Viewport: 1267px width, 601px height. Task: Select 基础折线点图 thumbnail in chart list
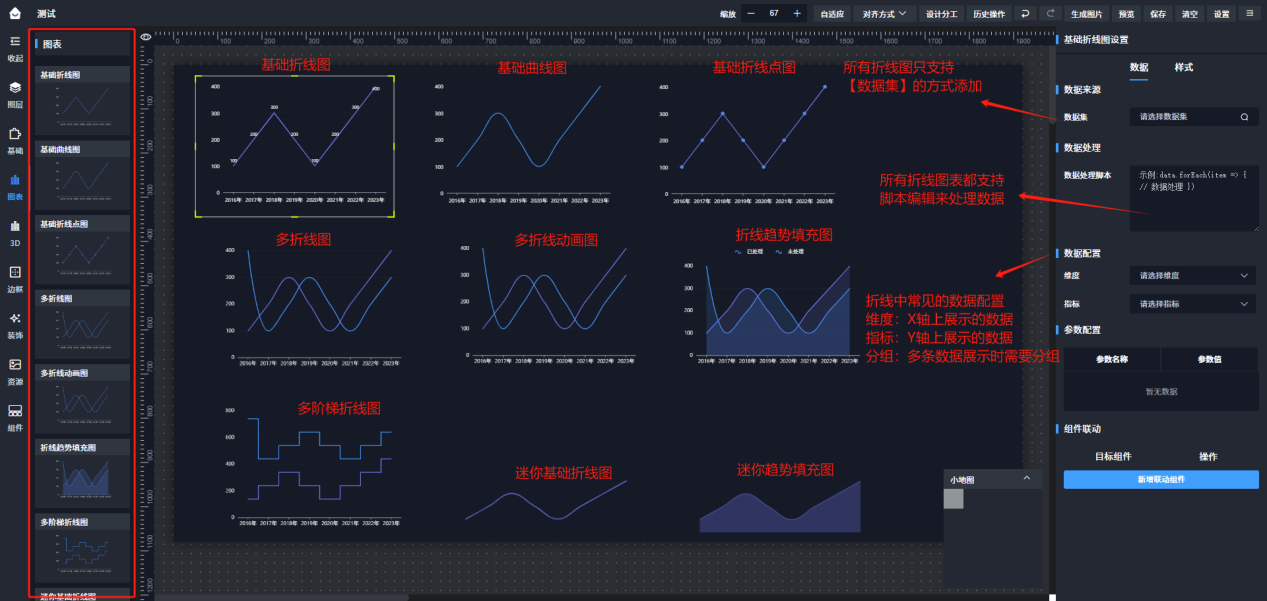(x=82, y=252)
